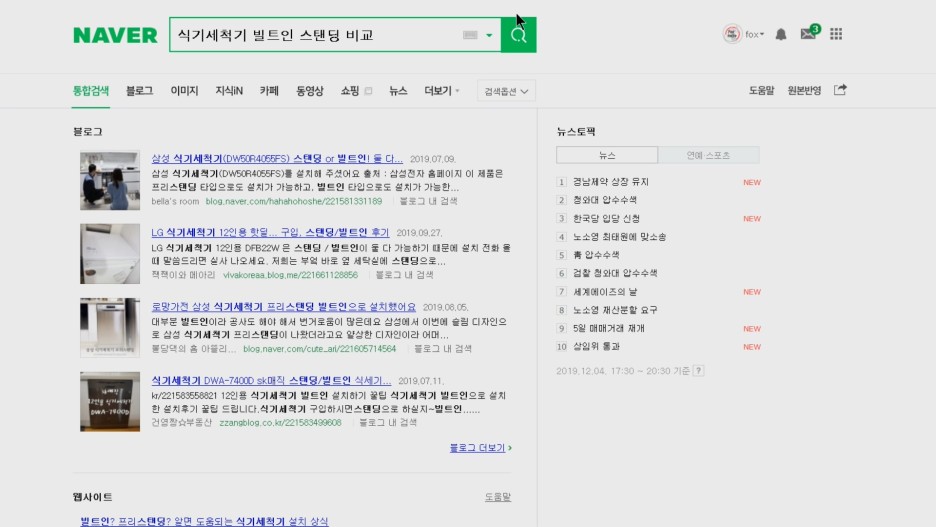The width and height of the screenshot is (936, 527).
Task: Click the 웹사이트 section 도움말 link
Action: 497,497
